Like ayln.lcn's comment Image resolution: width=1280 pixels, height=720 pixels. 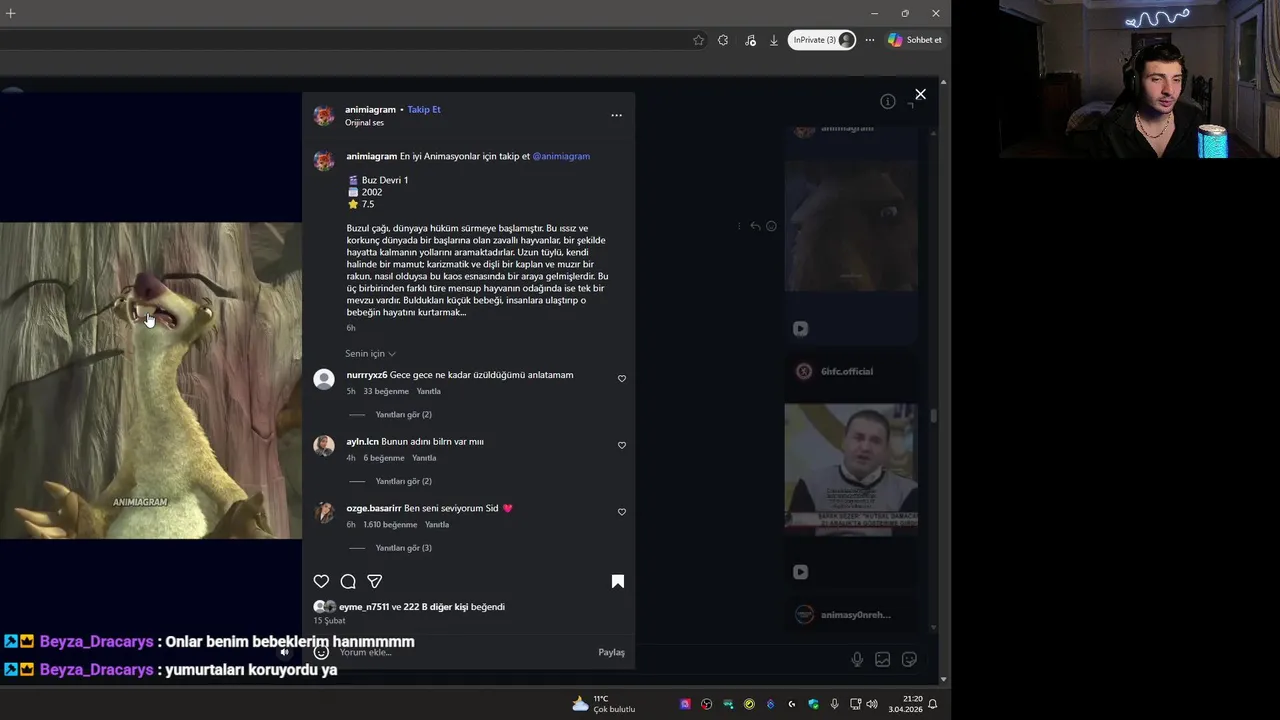622,445
